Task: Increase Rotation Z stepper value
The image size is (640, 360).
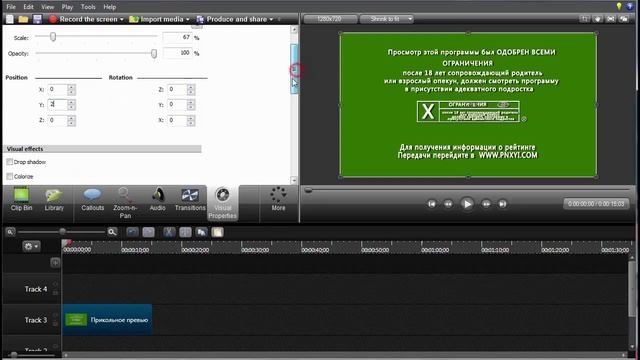Action: [x=191, y=87]
